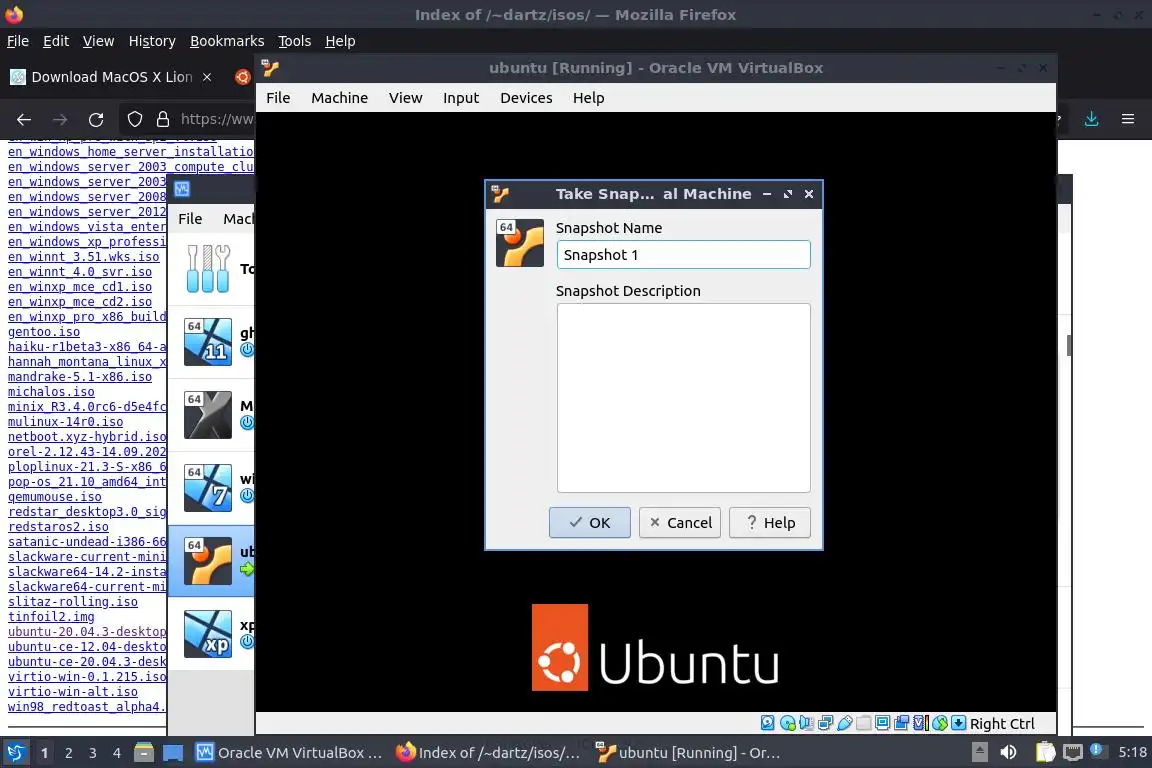Viewport: 1152px width, 768px height.
Task: Select the Windows 7 VM icon
Action: pyautogui.click(x=208, y=488)
